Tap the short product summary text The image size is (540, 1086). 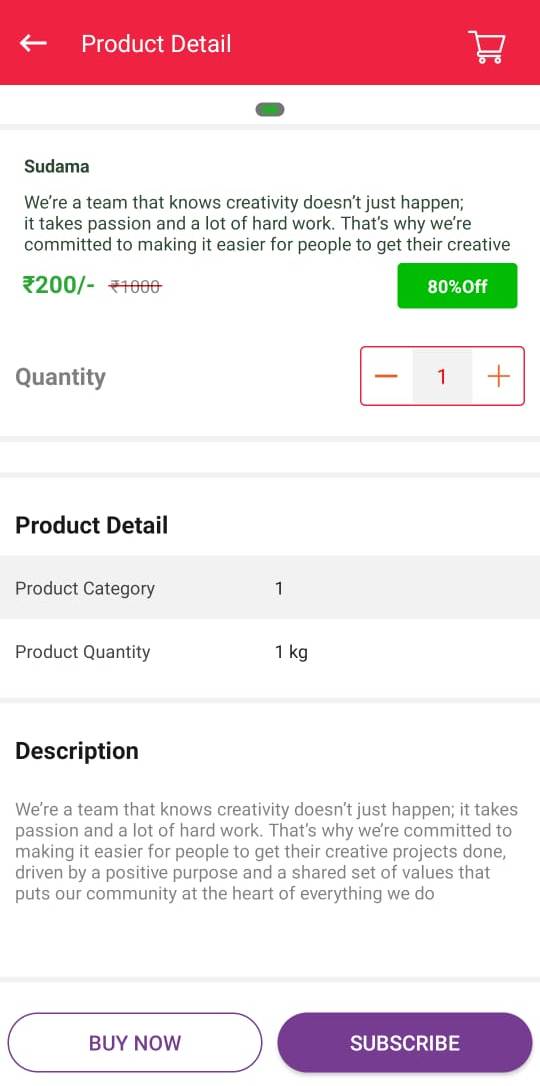pos(267,224)
